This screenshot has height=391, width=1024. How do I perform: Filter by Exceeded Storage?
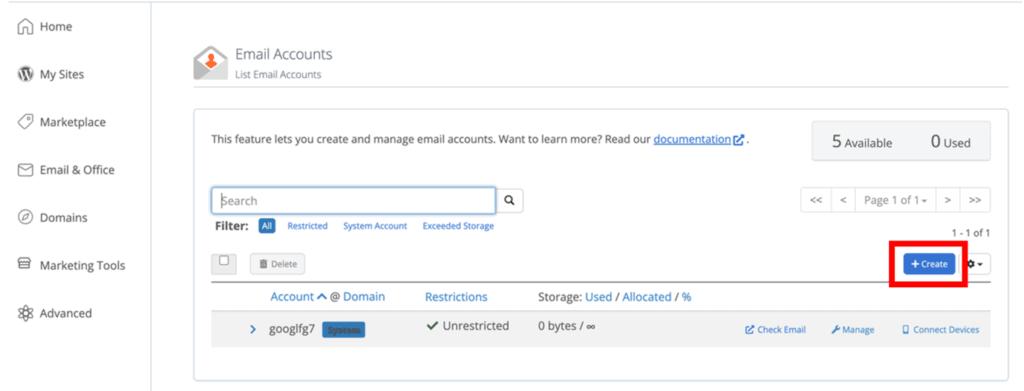click(458, 226)
